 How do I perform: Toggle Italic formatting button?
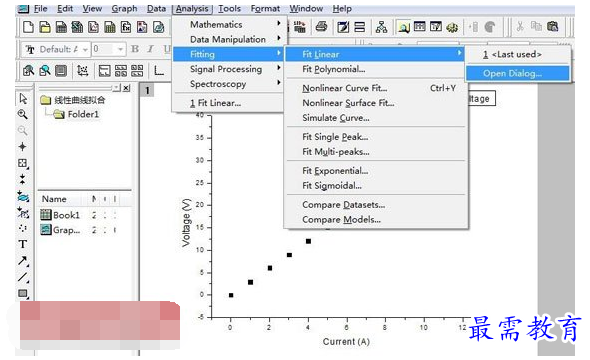[151, 49]
